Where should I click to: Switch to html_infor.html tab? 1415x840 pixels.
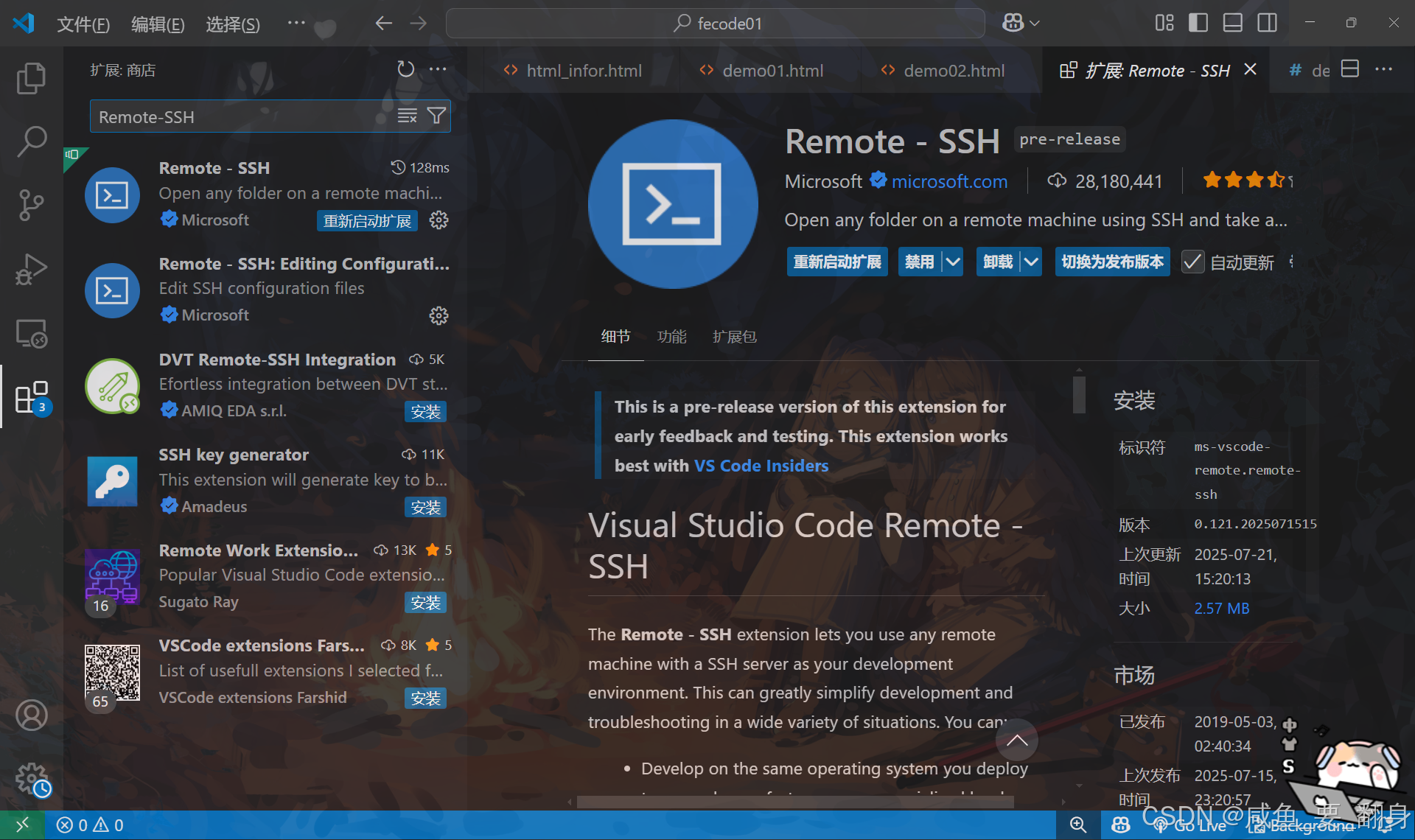(573, 70)
